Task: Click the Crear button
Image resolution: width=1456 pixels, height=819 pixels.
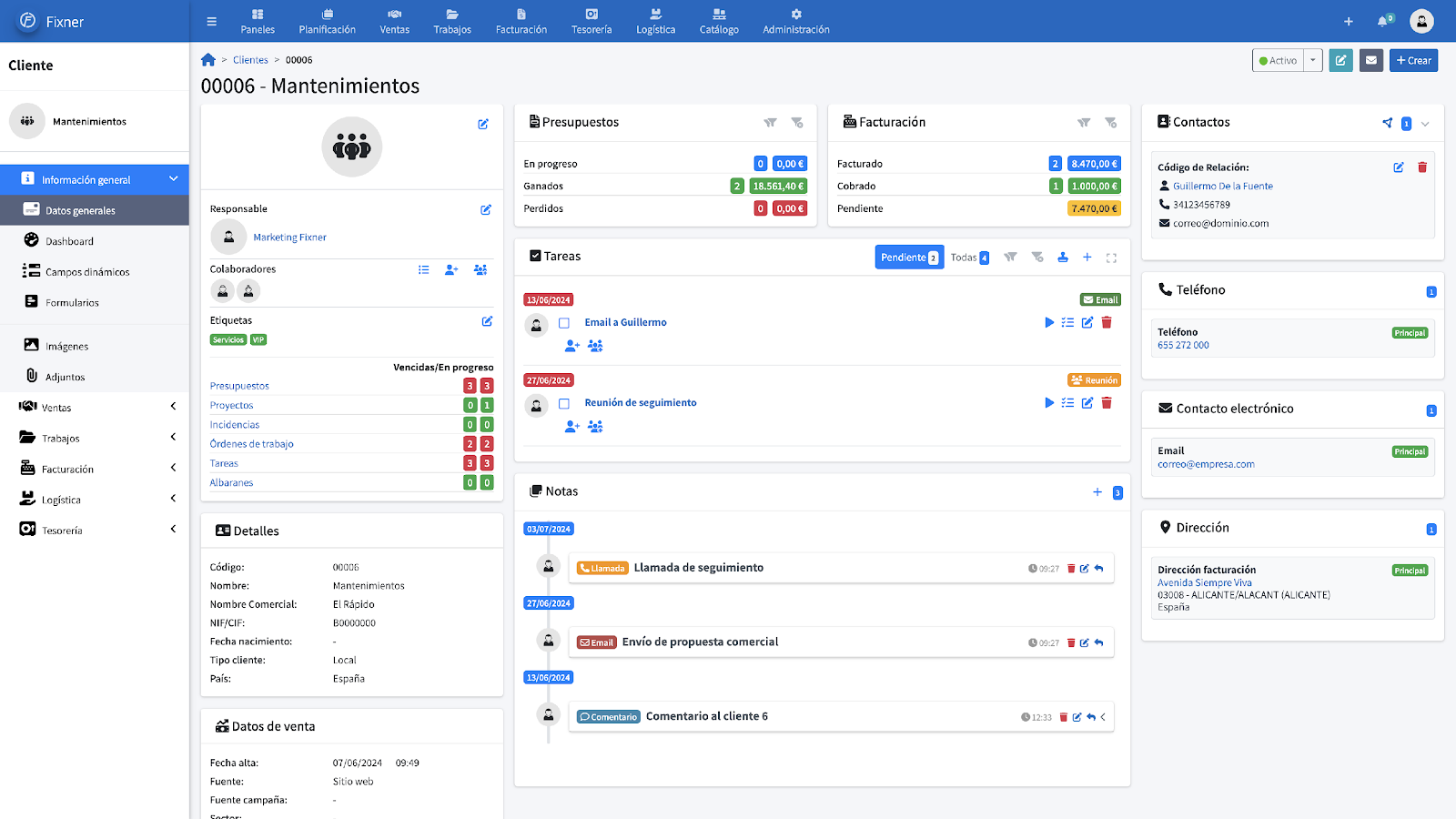Action: (x=1413, y=61)
